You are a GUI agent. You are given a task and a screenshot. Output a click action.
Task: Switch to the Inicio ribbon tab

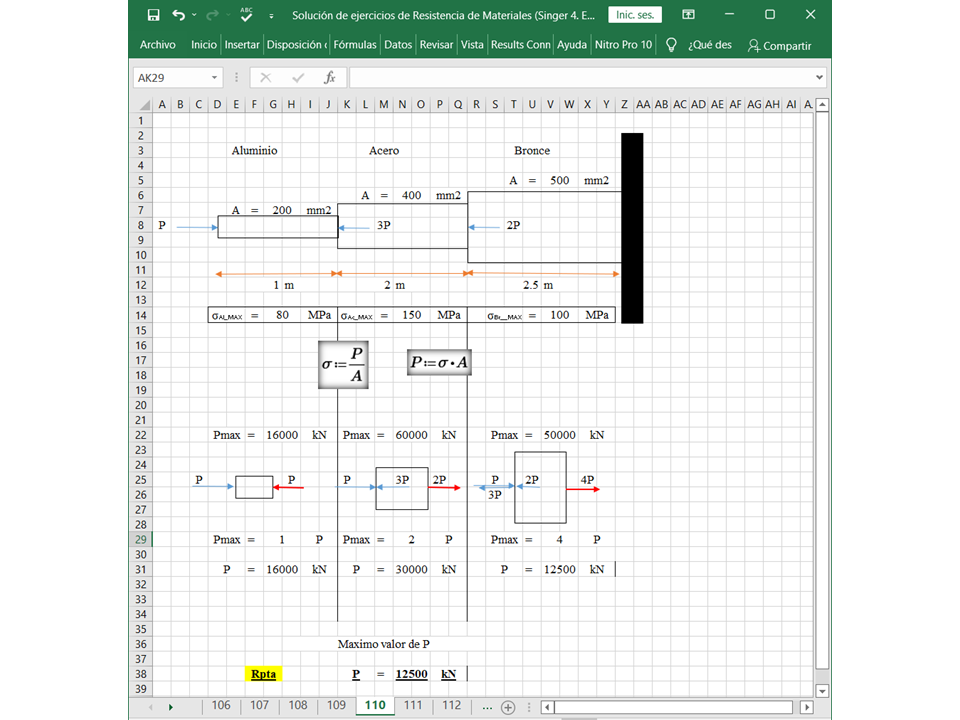click(x=204, y=45)
